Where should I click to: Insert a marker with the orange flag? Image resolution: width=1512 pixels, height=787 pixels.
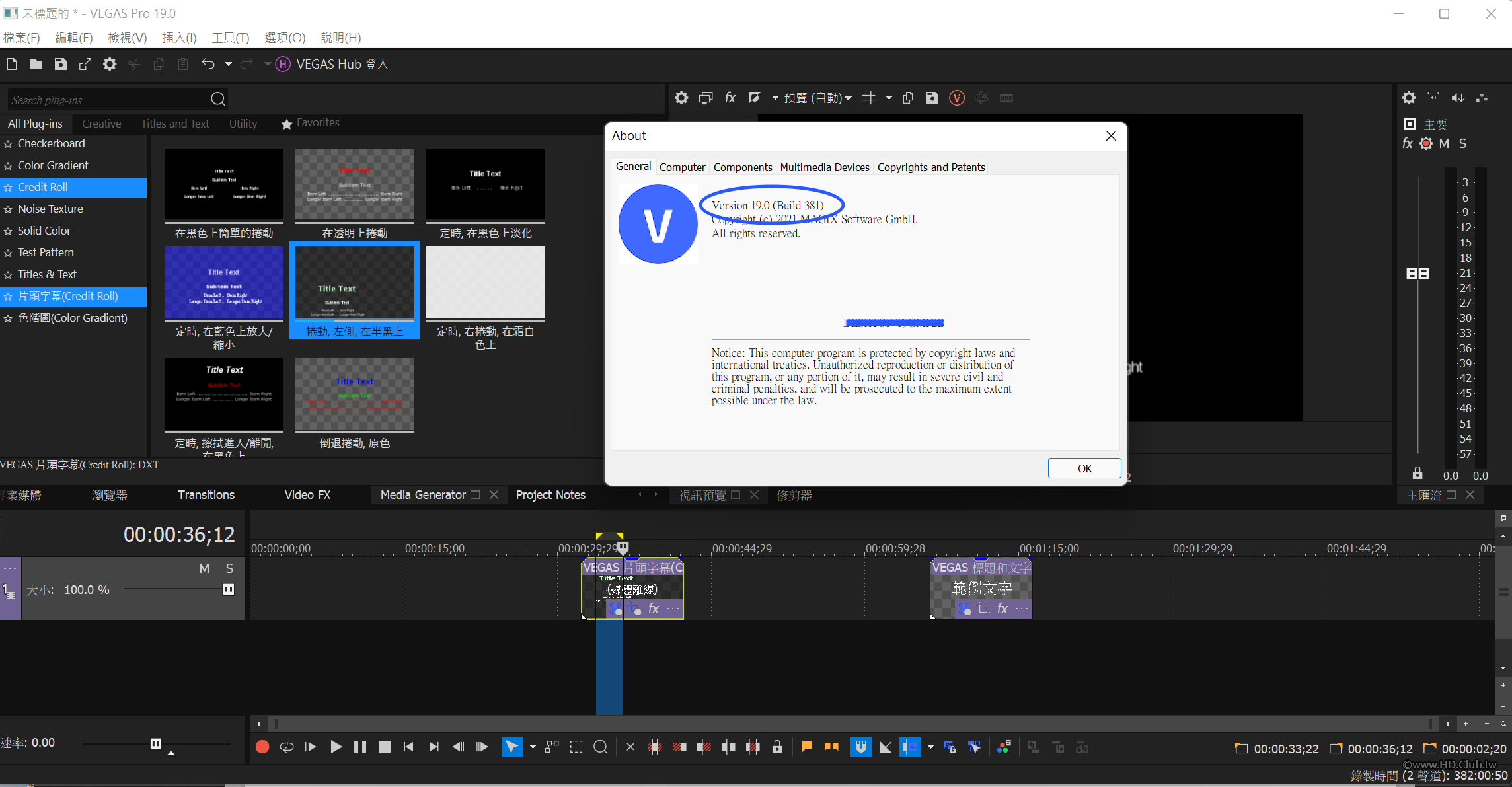(x=806, y=747)
